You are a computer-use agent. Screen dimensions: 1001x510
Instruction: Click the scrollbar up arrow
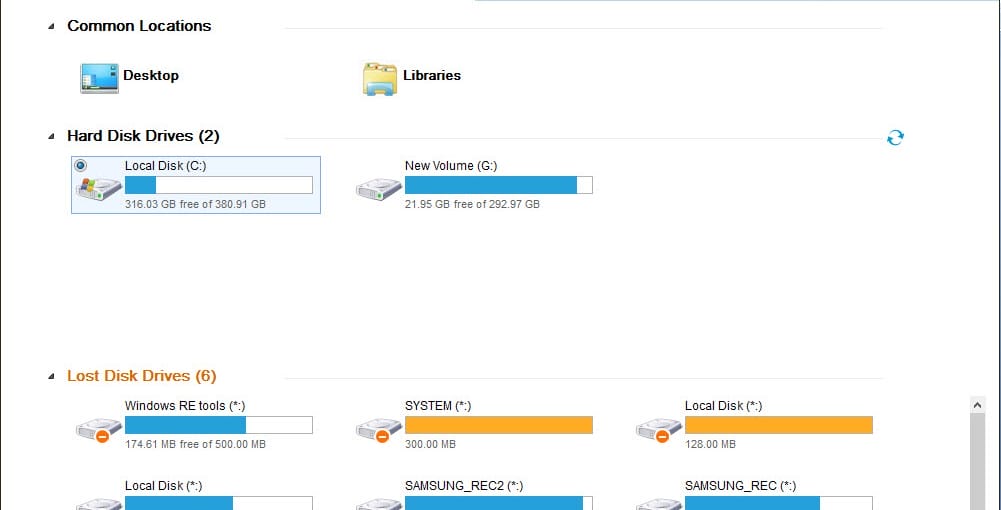click(x=978, y=405)
